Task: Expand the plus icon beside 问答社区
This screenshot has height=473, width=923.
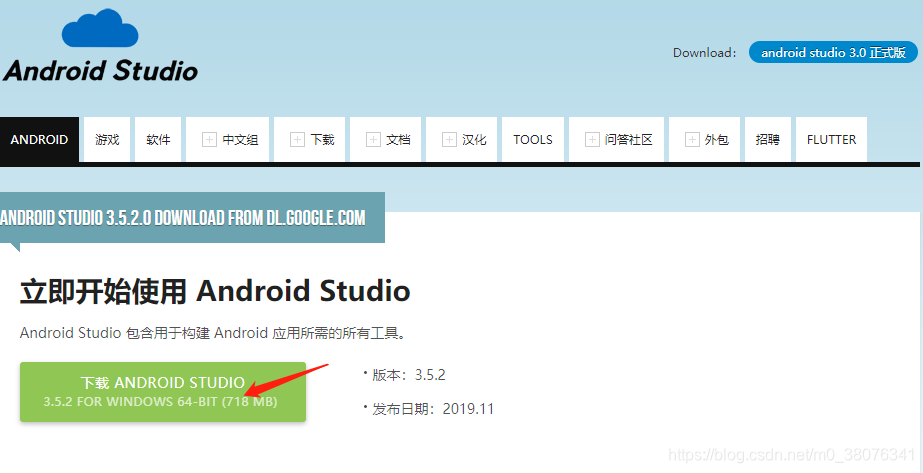Action: point(592,140)
